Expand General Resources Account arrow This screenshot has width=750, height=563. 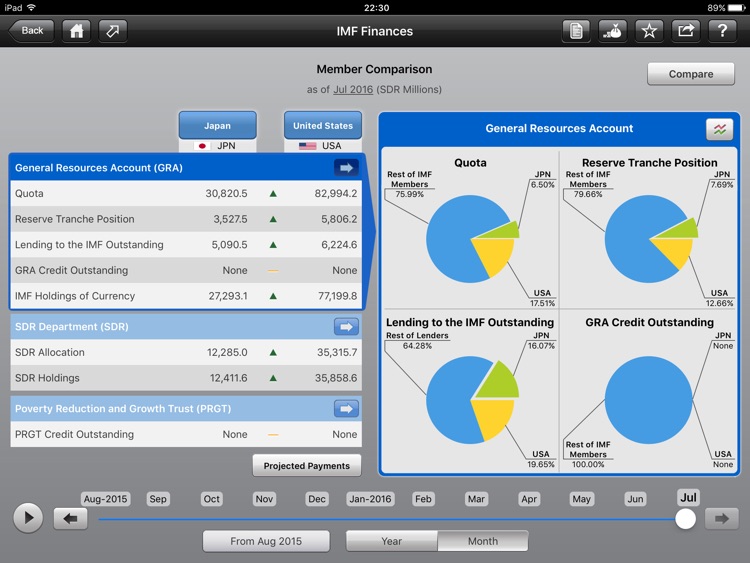(346, 167)
